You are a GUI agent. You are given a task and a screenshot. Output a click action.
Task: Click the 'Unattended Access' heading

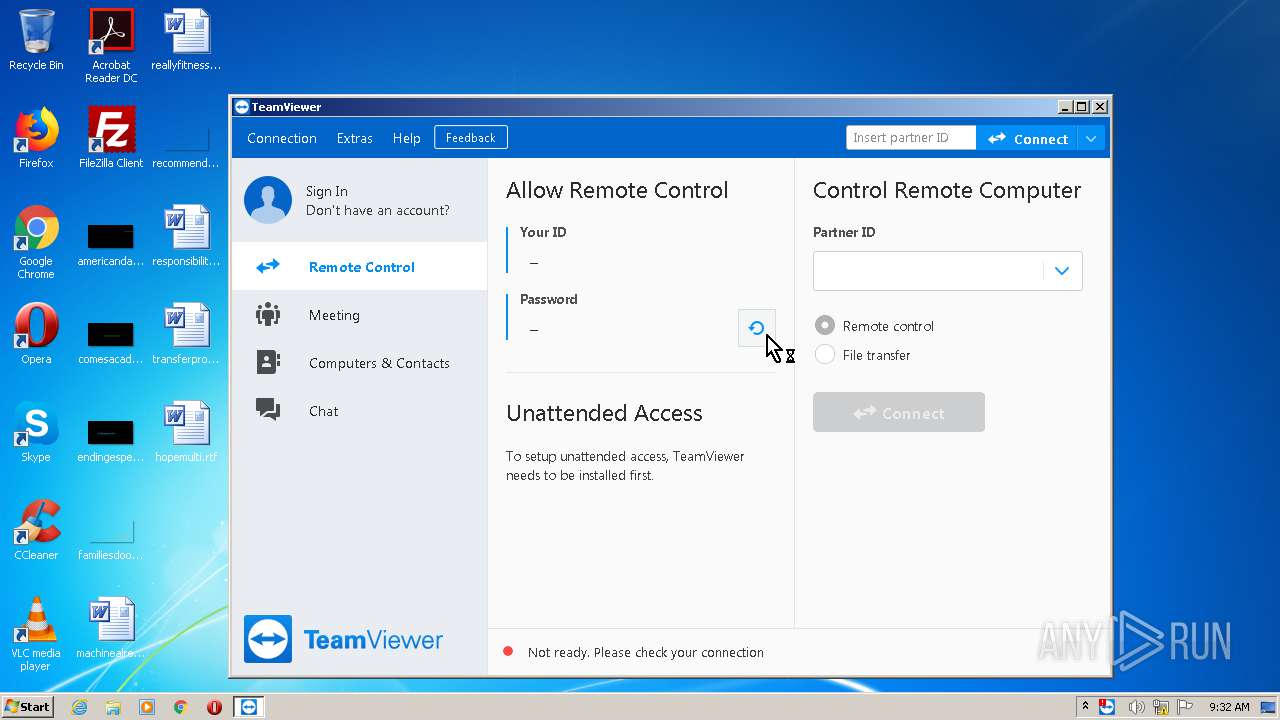[604, 413]
